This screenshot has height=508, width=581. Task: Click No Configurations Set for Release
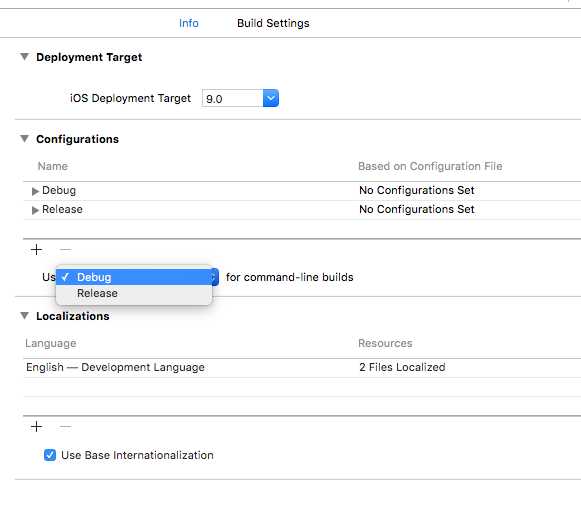pos(416,209)
